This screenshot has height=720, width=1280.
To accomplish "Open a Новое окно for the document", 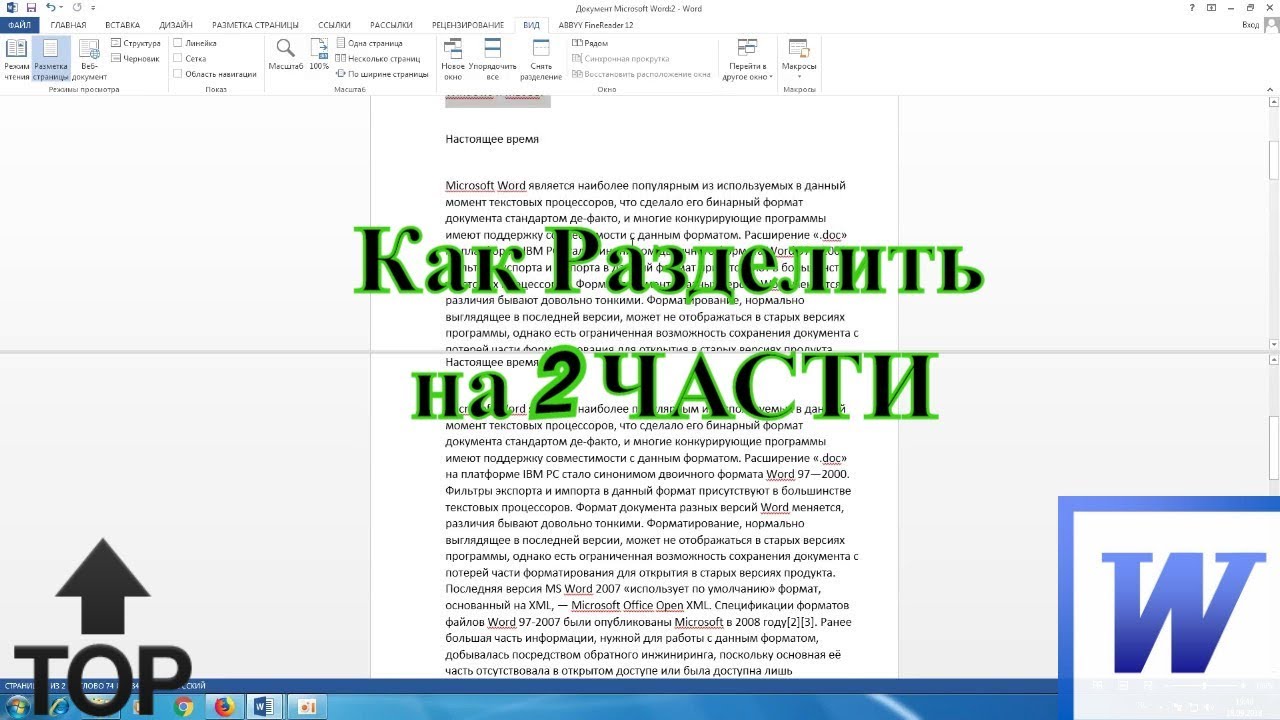I will [453, 60].
